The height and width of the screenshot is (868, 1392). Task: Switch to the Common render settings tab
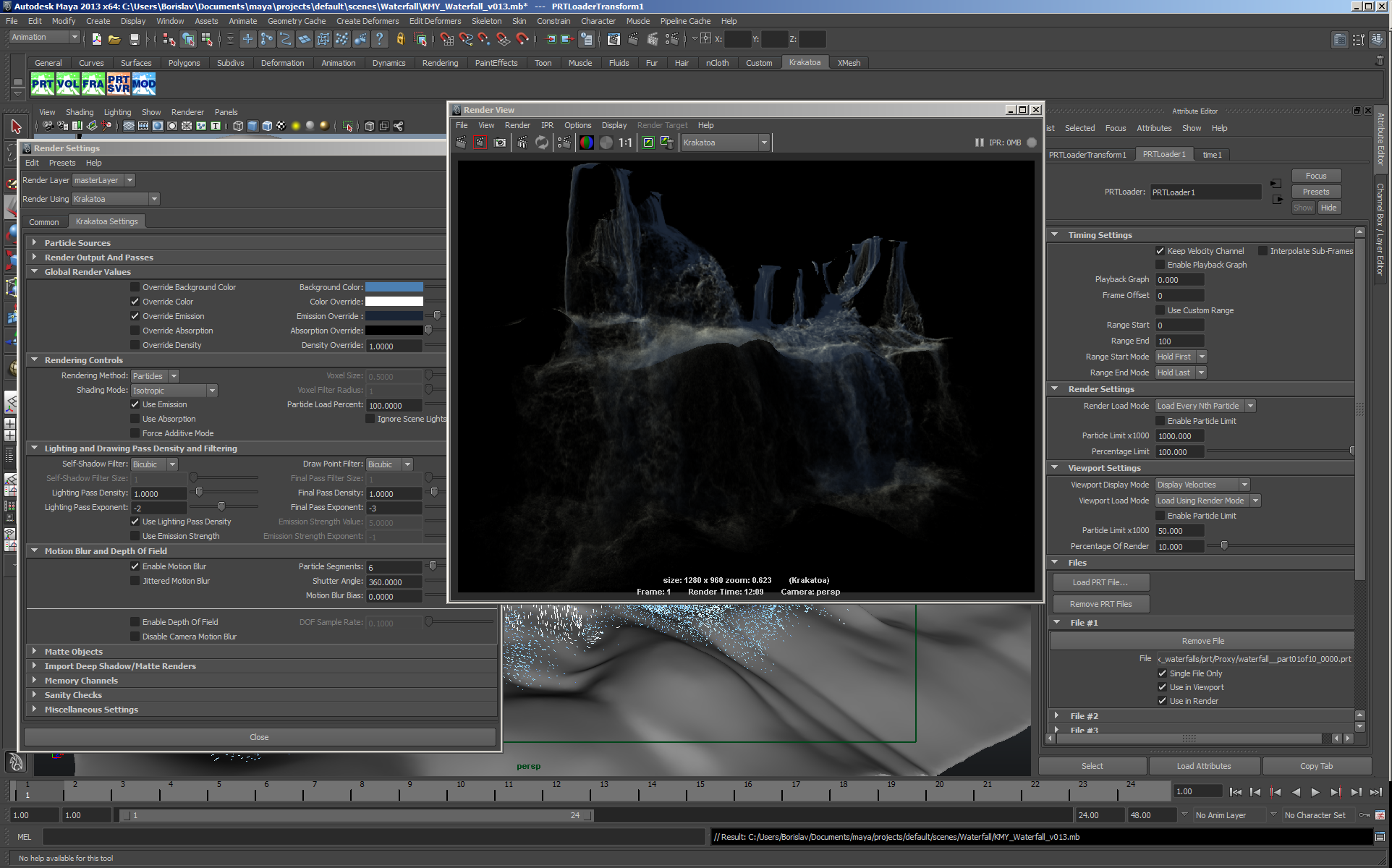[44, 222]
